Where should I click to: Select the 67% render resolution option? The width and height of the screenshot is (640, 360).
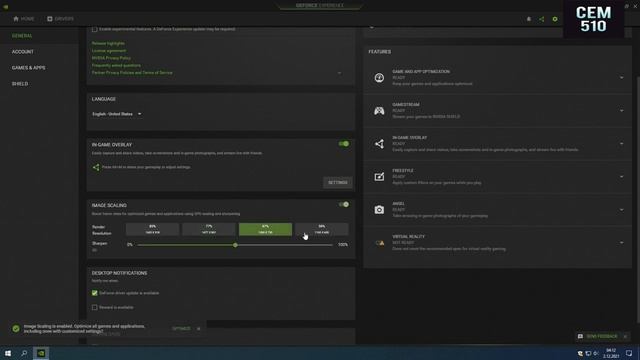click(265, 229)
